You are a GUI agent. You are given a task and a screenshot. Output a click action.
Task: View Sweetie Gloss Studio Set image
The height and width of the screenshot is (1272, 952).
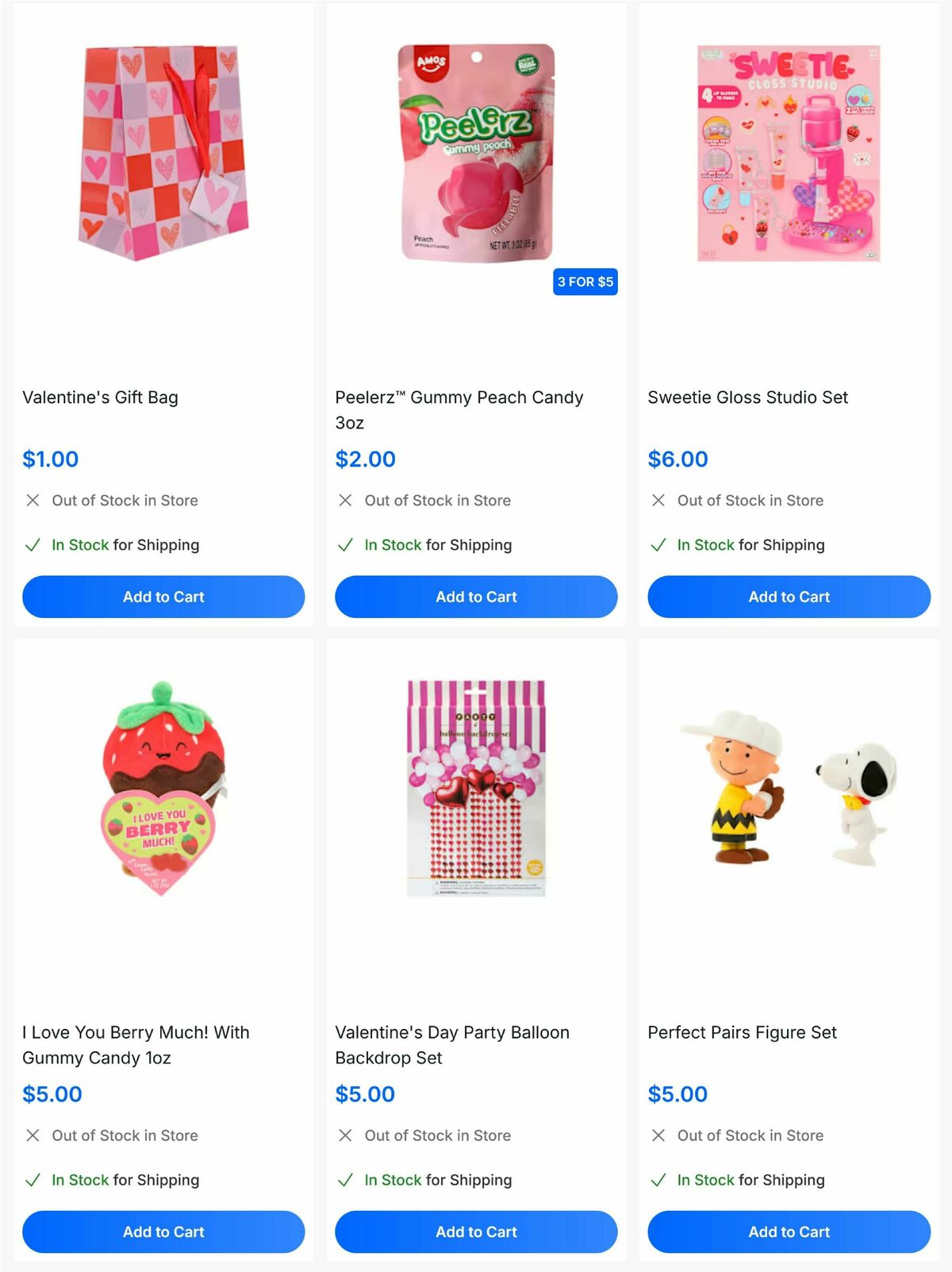coord(789,153)
